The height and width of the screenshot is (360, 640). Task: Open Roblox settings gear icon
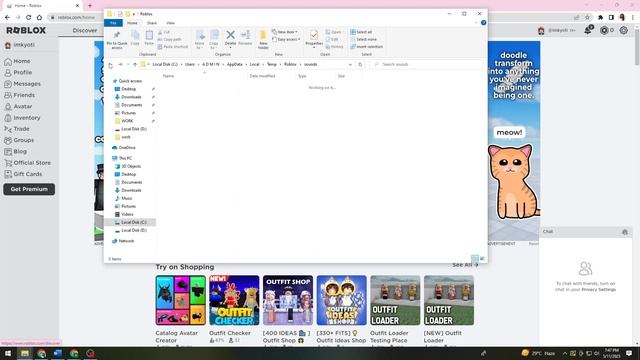point(624,30)
